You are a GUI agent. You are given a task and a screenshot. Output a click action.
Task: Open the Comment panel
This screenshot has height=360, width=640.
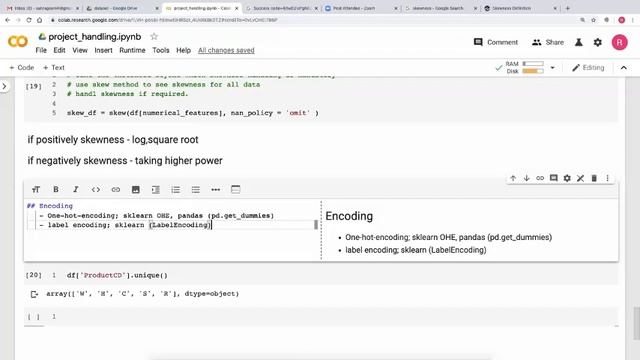click(x=496, y=42)
